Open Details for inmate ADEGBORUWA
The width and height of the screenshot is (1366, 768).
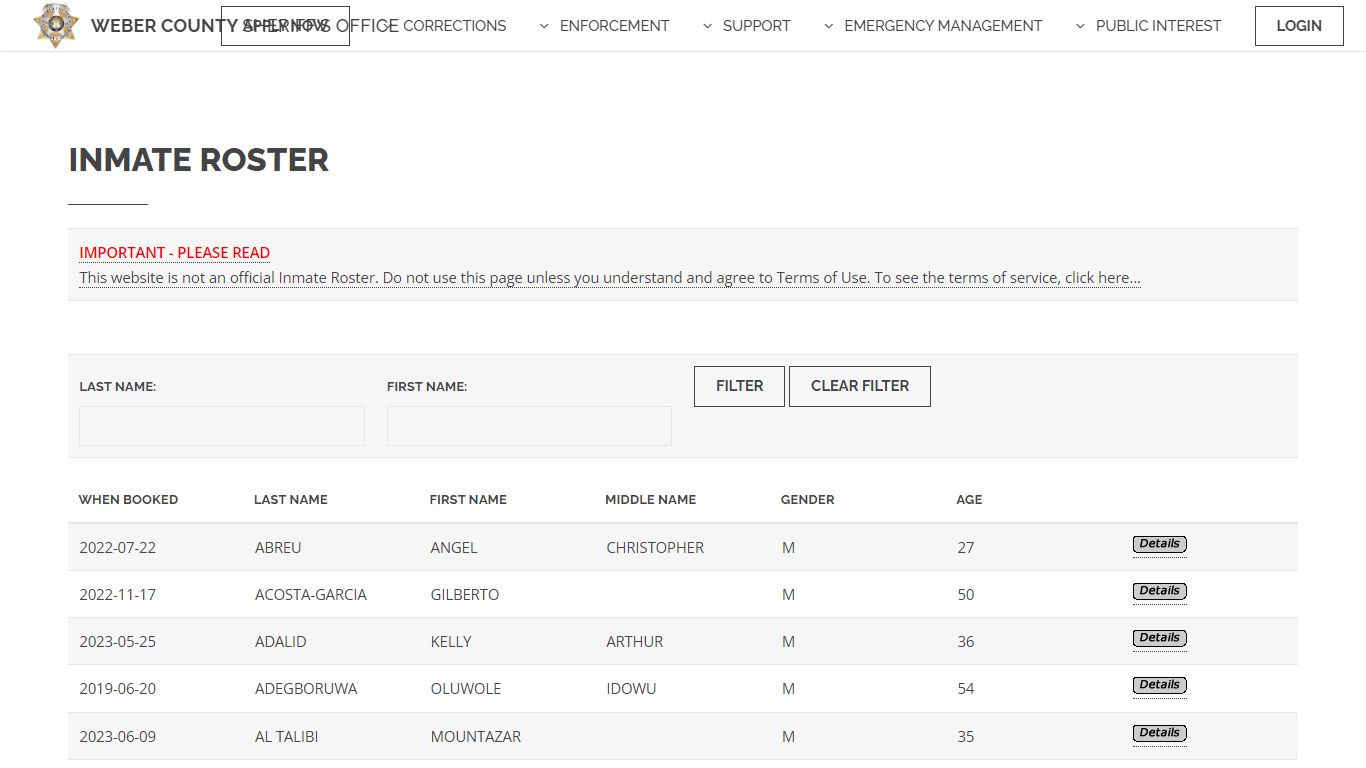pos(1160,685)
